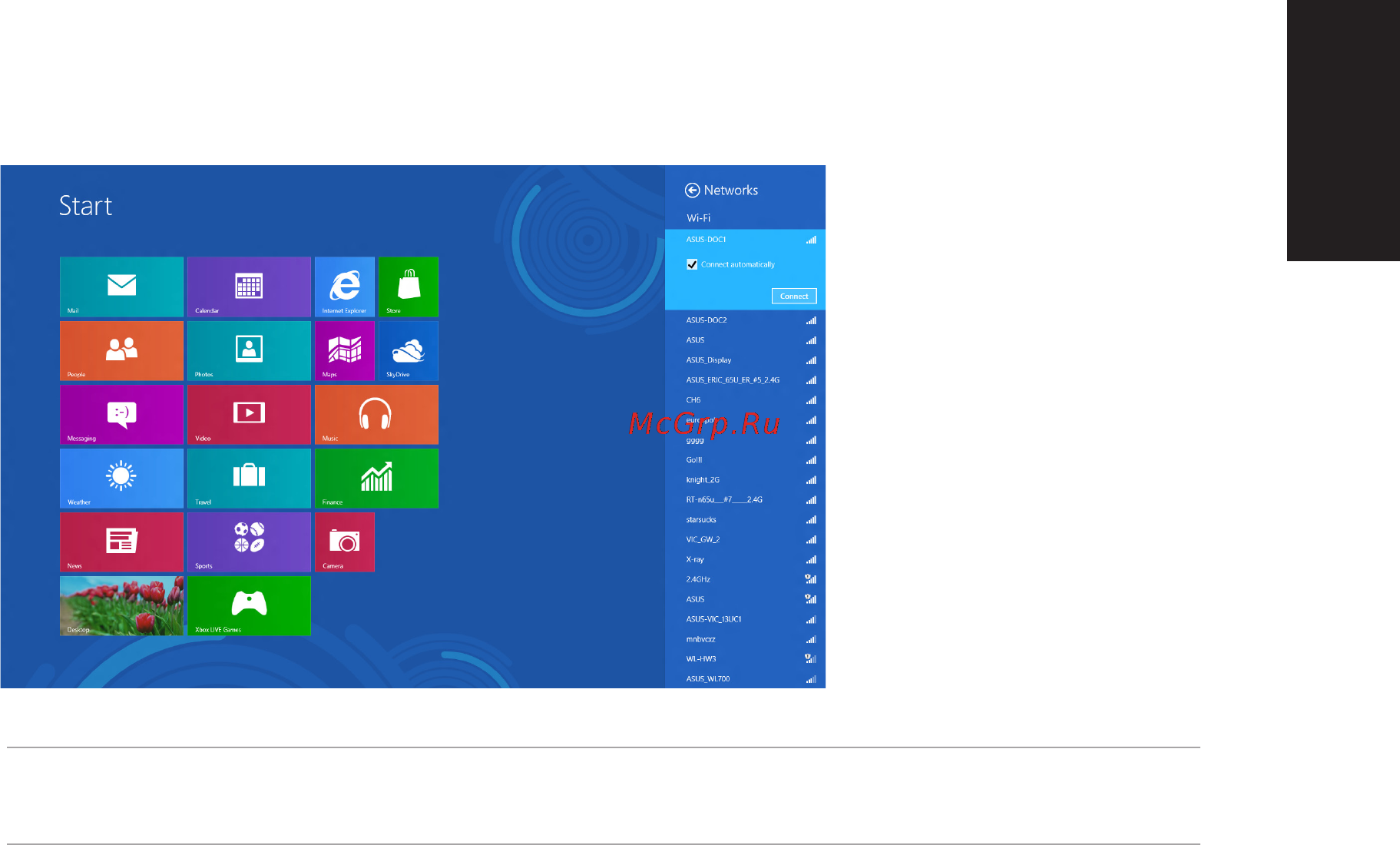
Task: Open the Music tile
Action: click(376, 414)
